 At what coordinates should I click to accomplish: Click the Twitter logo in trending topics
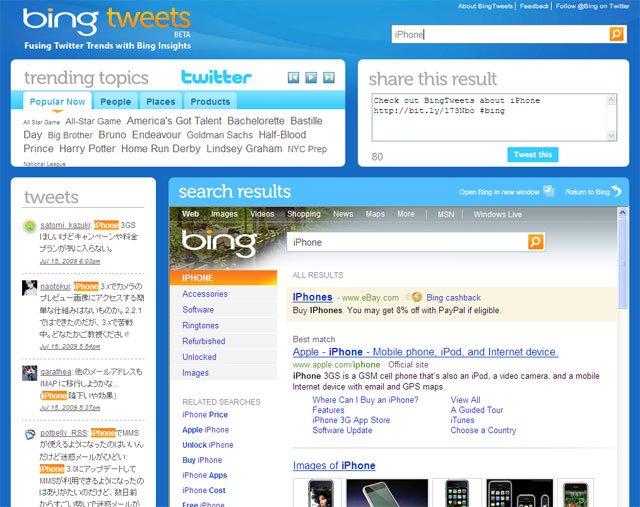click(216, 77)
